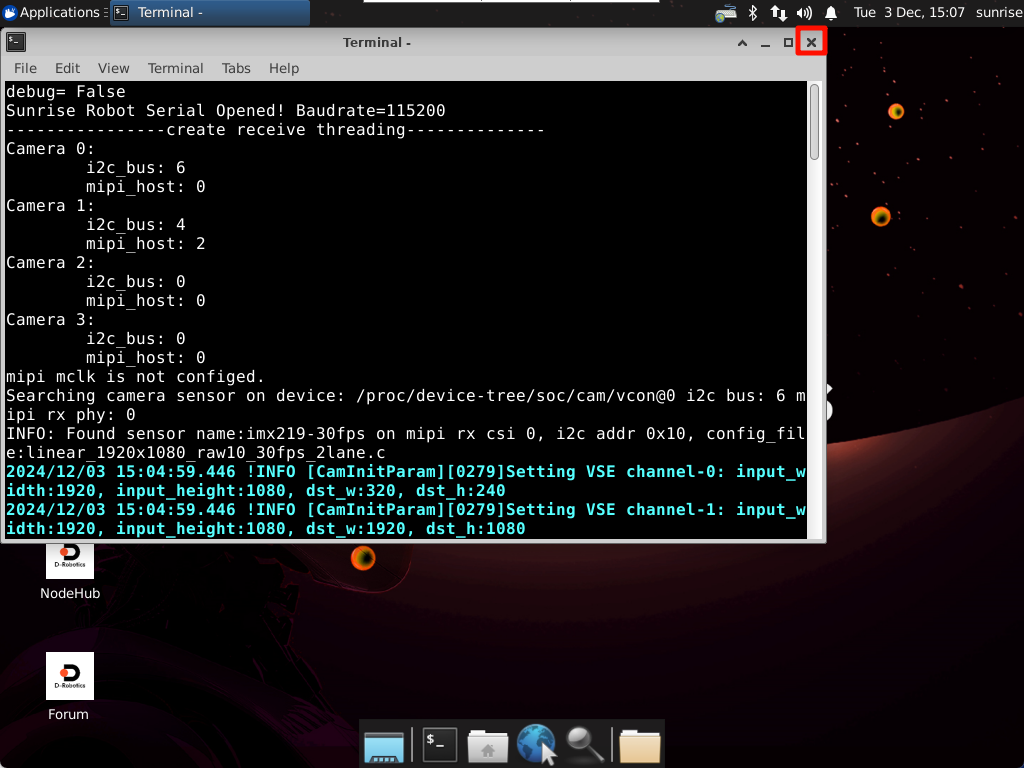Open the File menu

point(25,68)
